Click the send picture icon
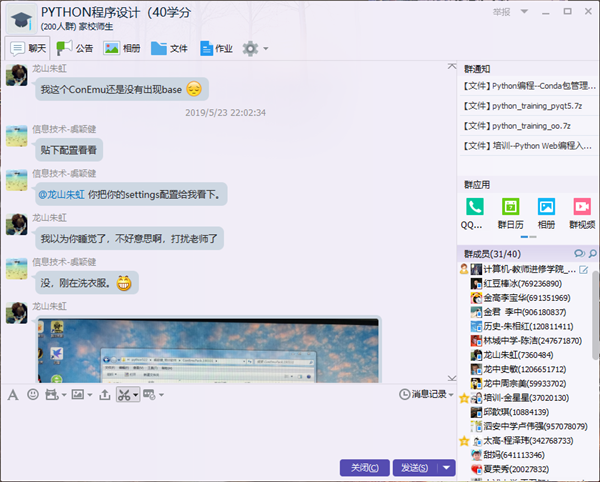Image resolution: width=600 pixels, height=482 pixels. pyautogui.click(x=78, y=394)
